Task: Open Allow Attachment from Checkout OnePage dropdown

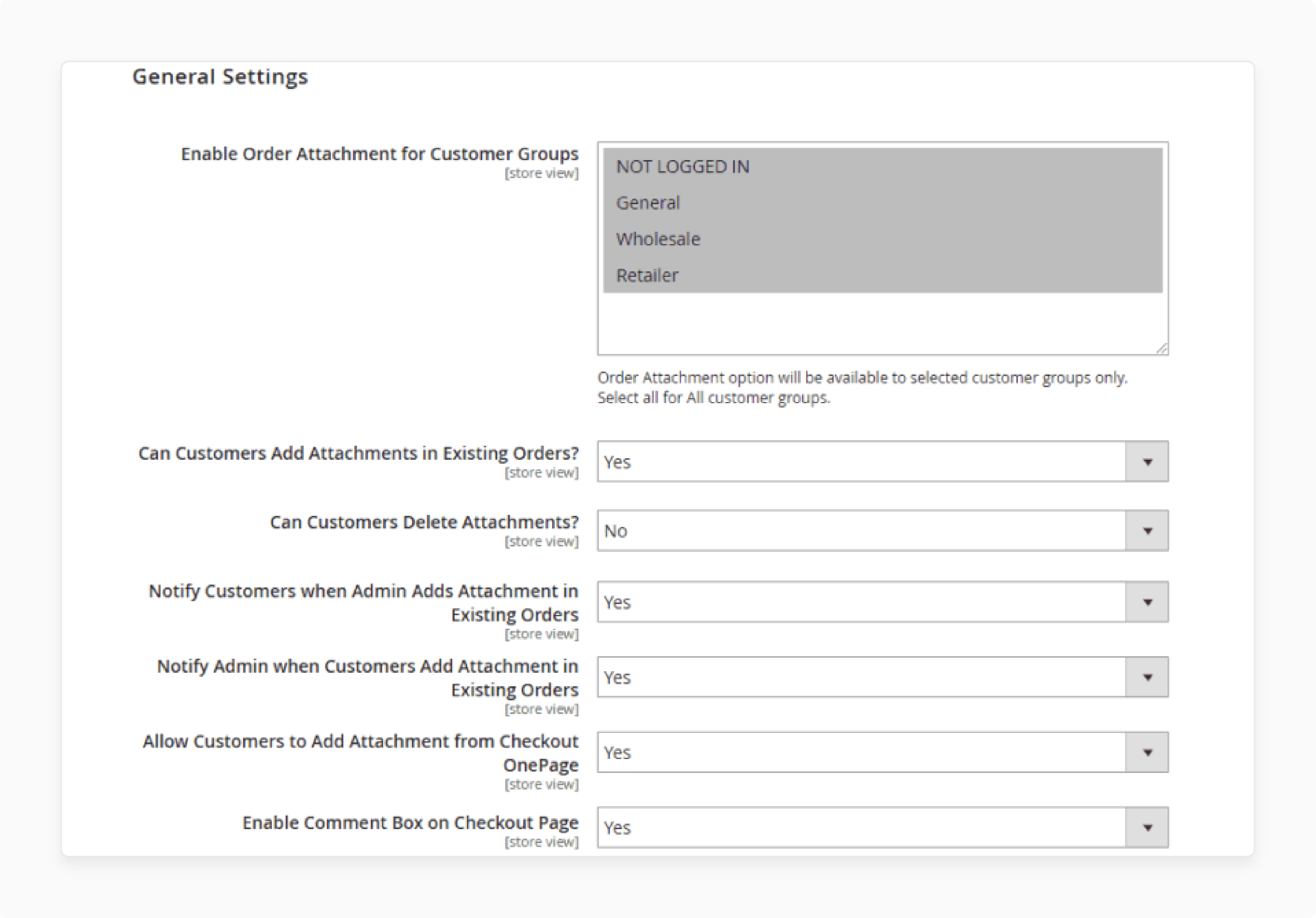Action: coord(883,752)
